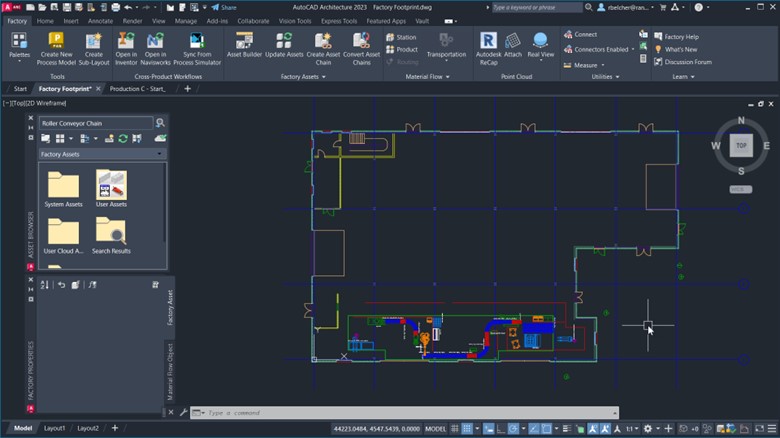
Task: Click the MODEL button in status bar
Action: pos(435,429)
